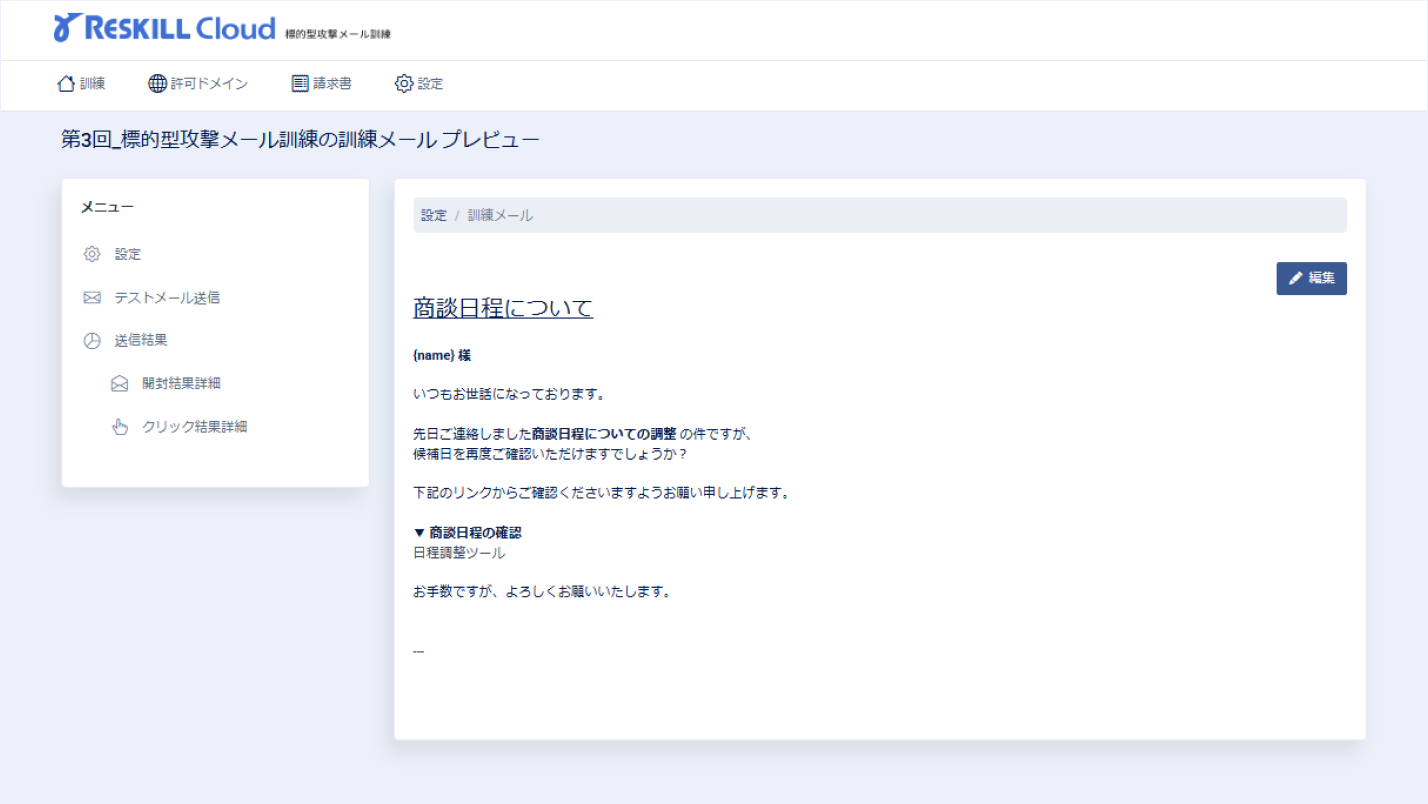The image size is (1428, 804).
Task: Open 設定 in the breadcrumb trail
Action: [x=433, y=215]
